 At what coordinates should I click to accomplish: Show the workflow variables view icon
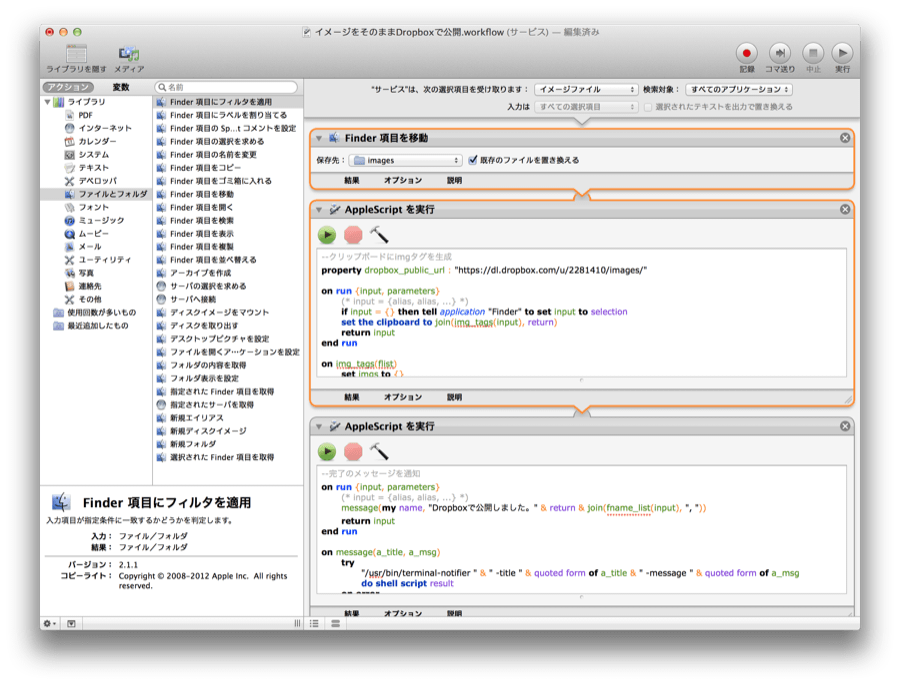coord(336,624)
